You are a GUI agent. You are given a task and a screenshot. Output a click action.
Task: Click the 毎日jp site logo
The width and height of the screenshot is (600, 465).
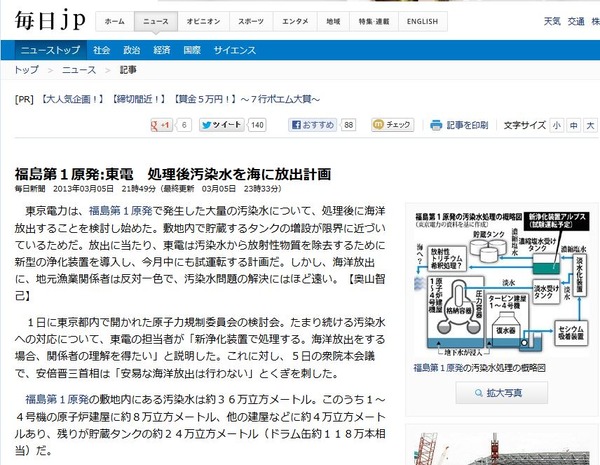tap(50, 20)
